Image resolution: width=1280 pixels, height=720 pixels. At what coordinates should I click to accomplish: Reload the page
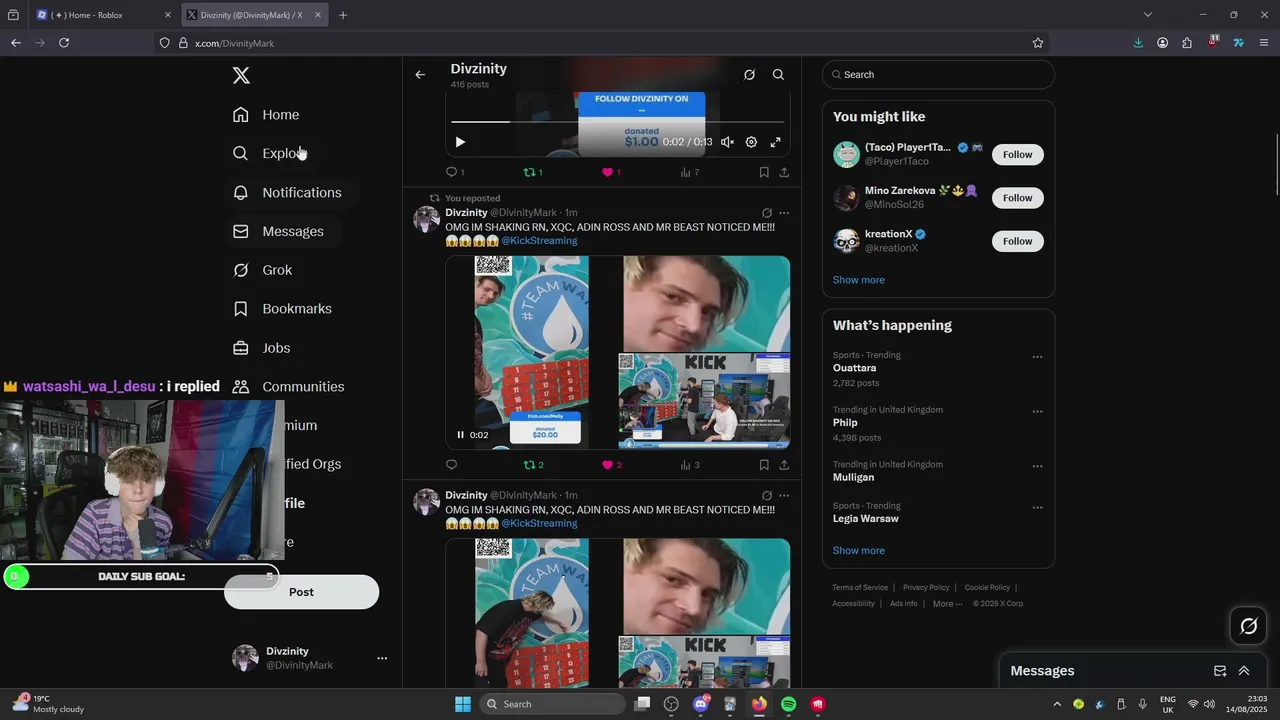pyautogui.click(x=64, y=43)
